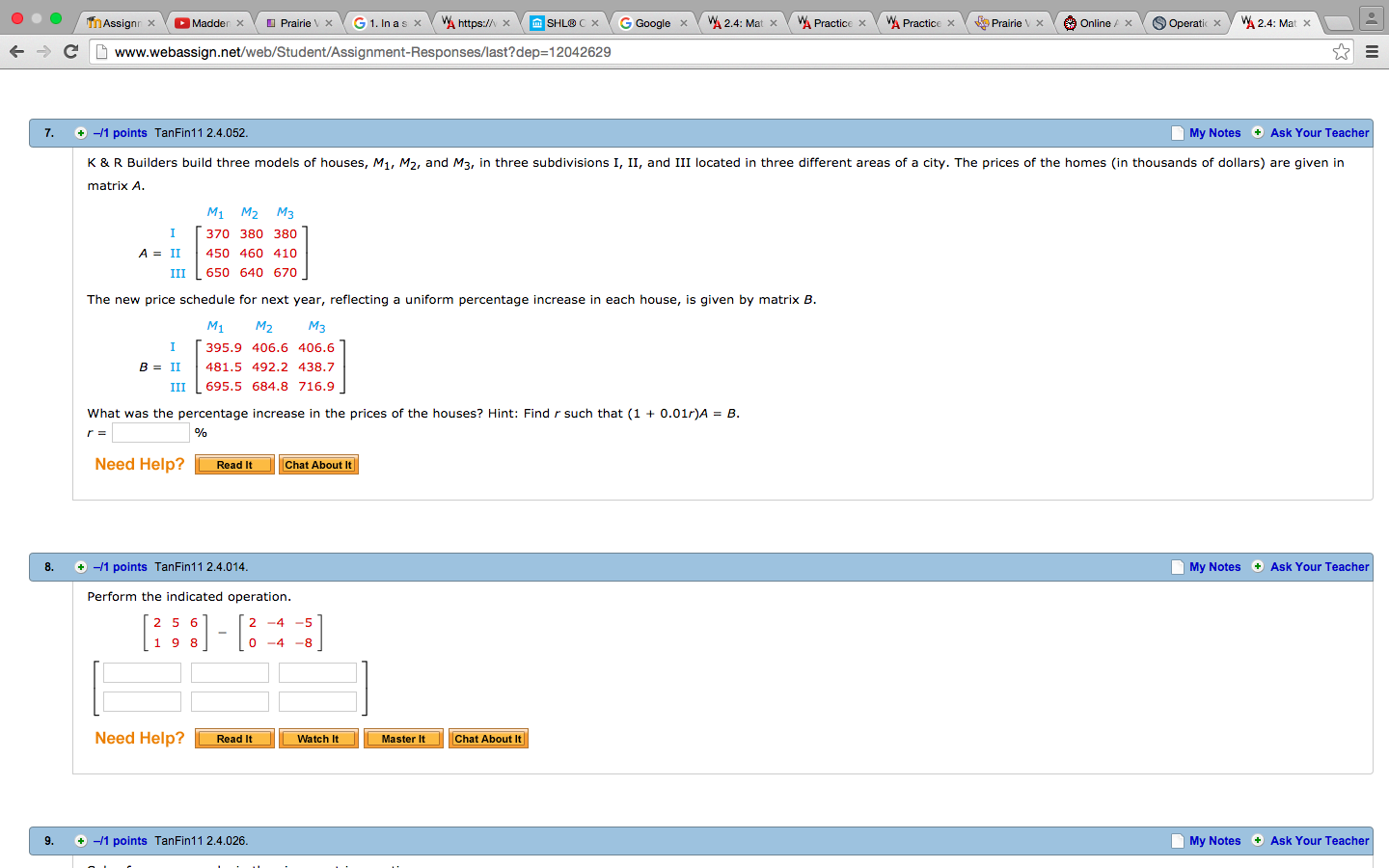Viewport: 1389px width, 868px height.
Task: Click the new tab button
Action: (1338, 23)
